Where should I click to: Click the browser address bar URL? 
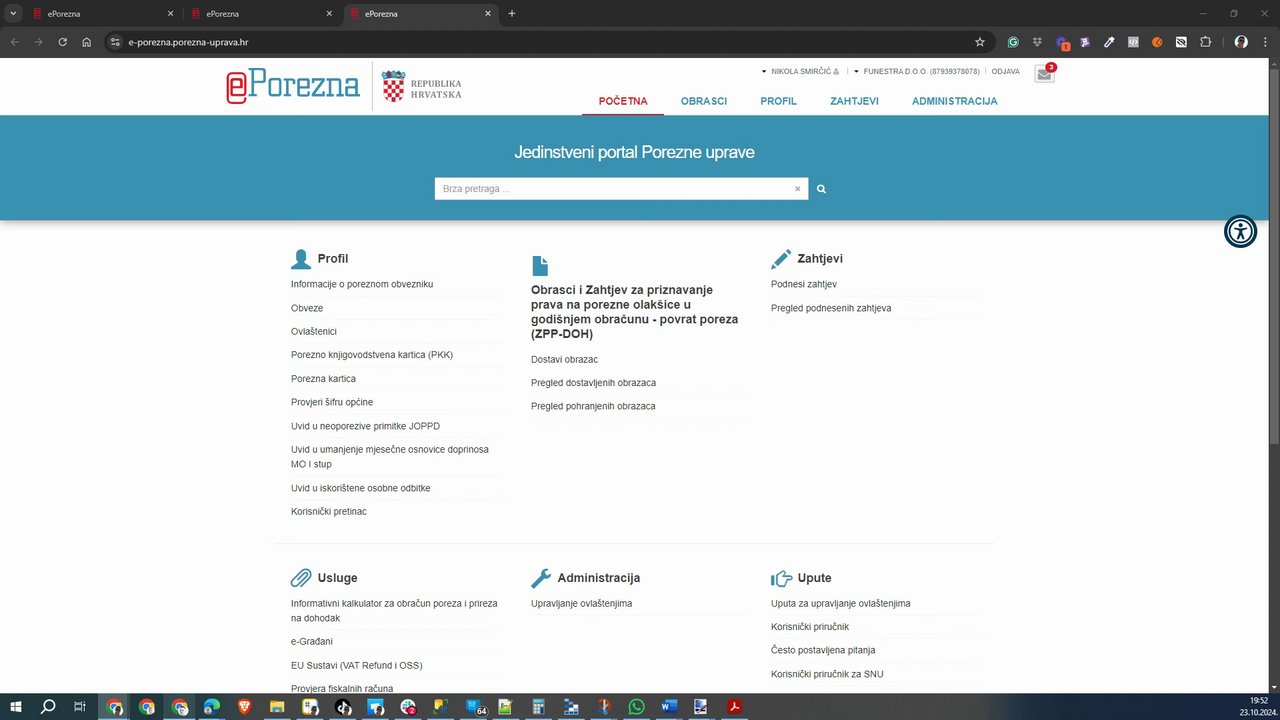click(188, 42)
